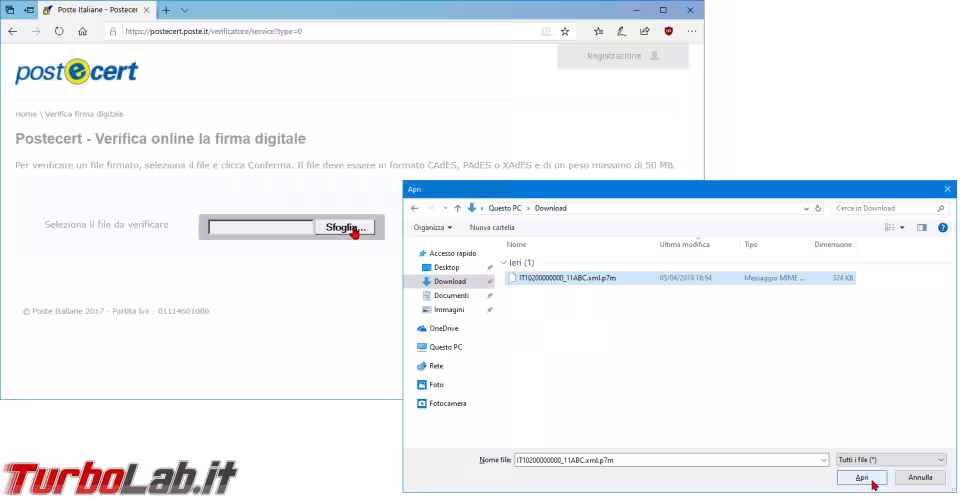The image size is (960, 498).
Task: Click the postecert logo
Action: [x=77, y=71]
